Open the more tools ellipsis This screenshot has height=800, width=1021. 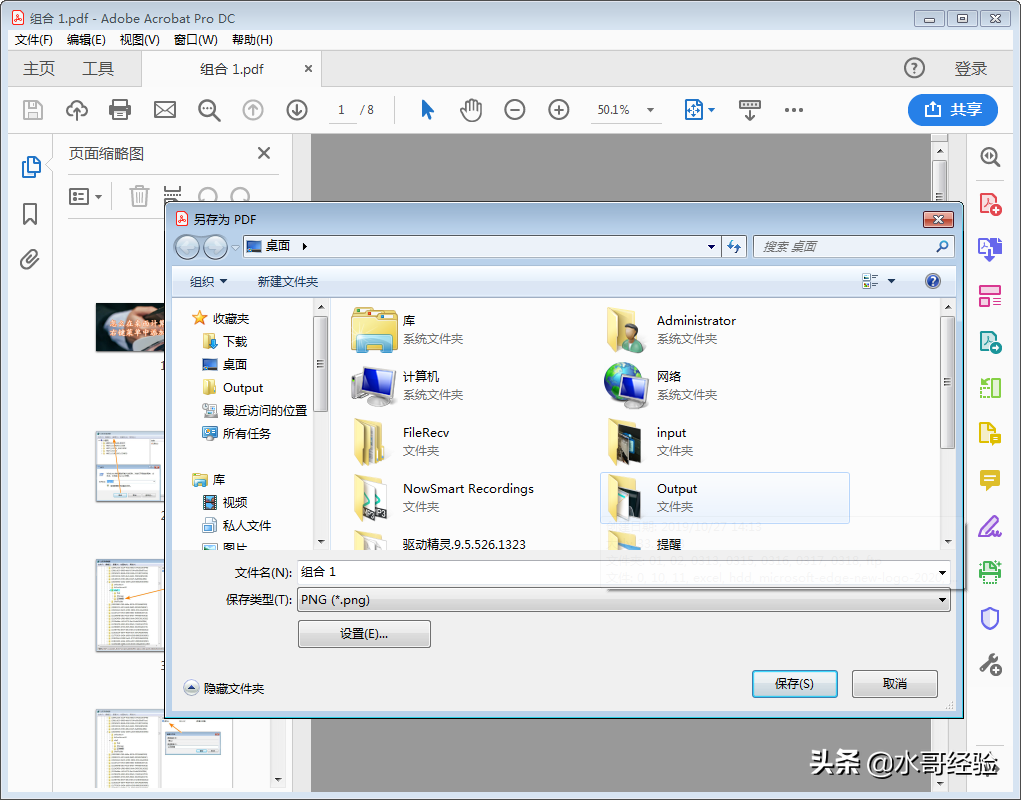click(794, 110)
